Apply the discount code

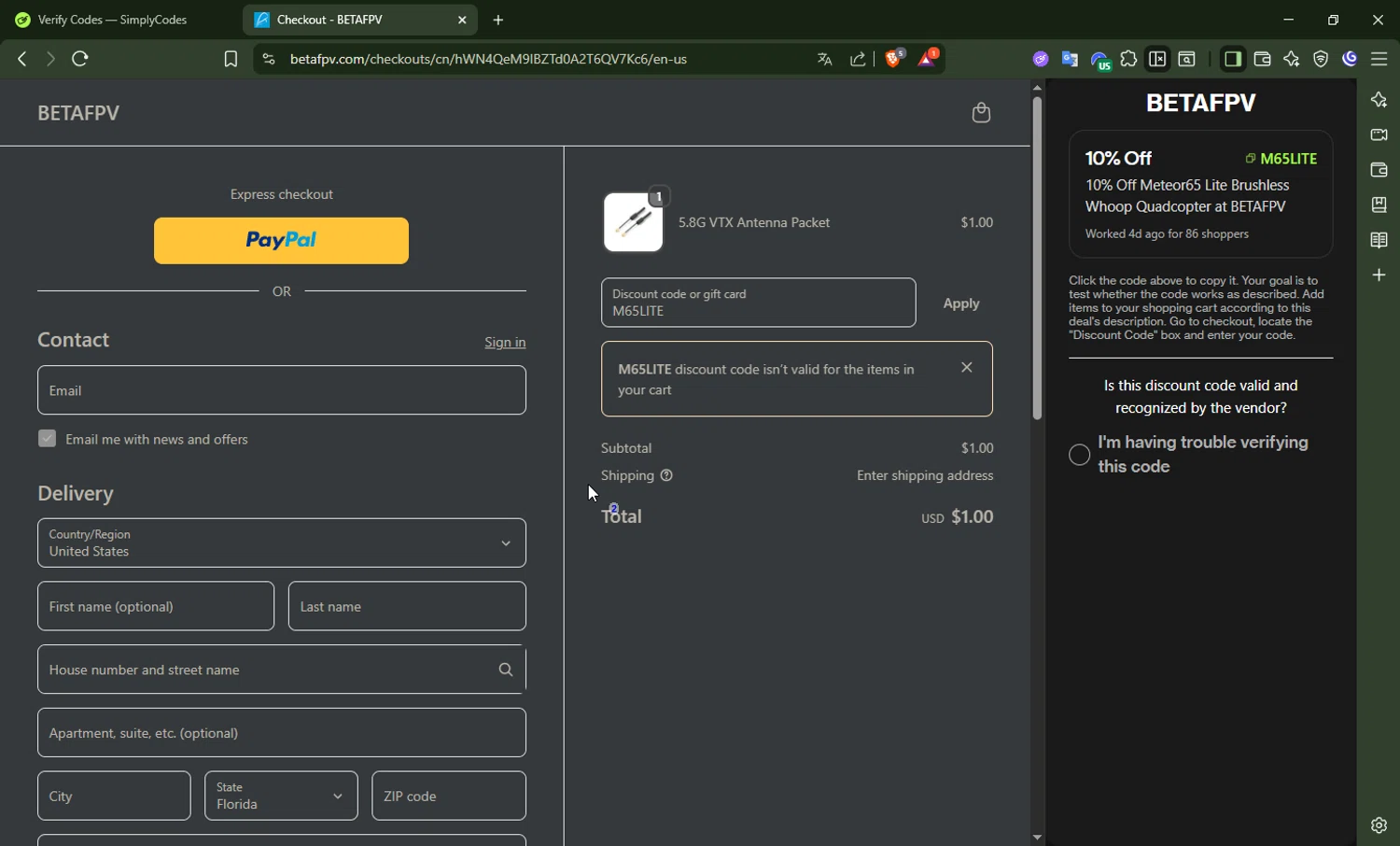(961, 303)
